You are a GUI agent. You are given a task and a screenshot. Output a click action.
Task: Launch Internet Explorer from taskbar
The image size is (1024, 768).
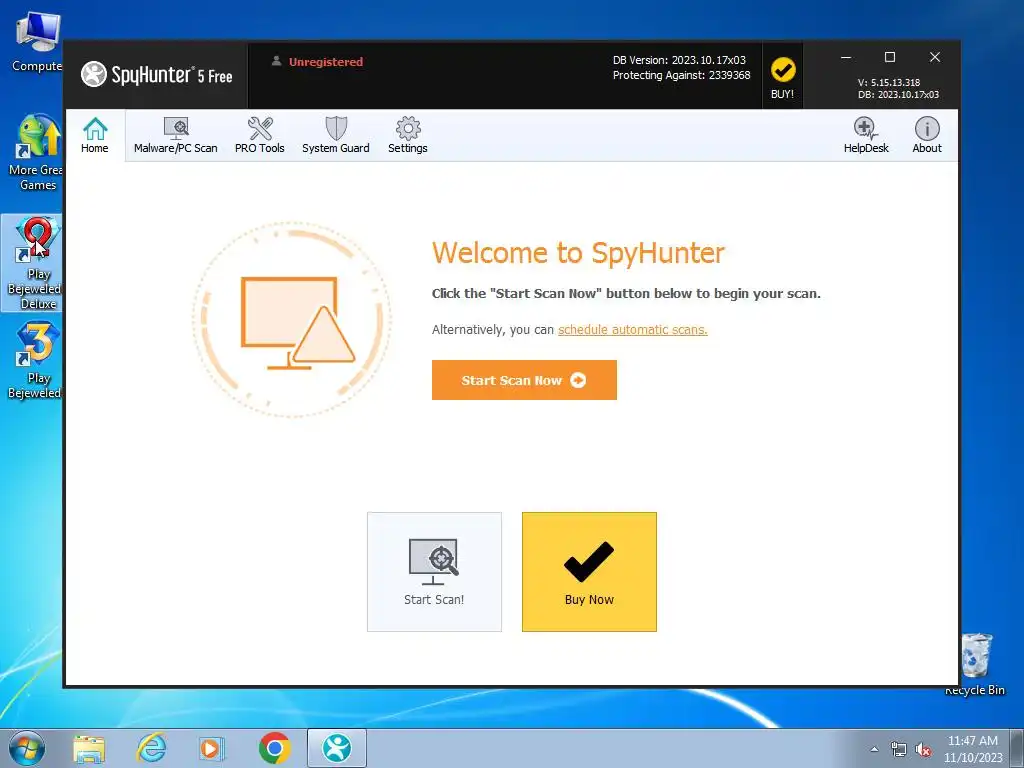151,748
